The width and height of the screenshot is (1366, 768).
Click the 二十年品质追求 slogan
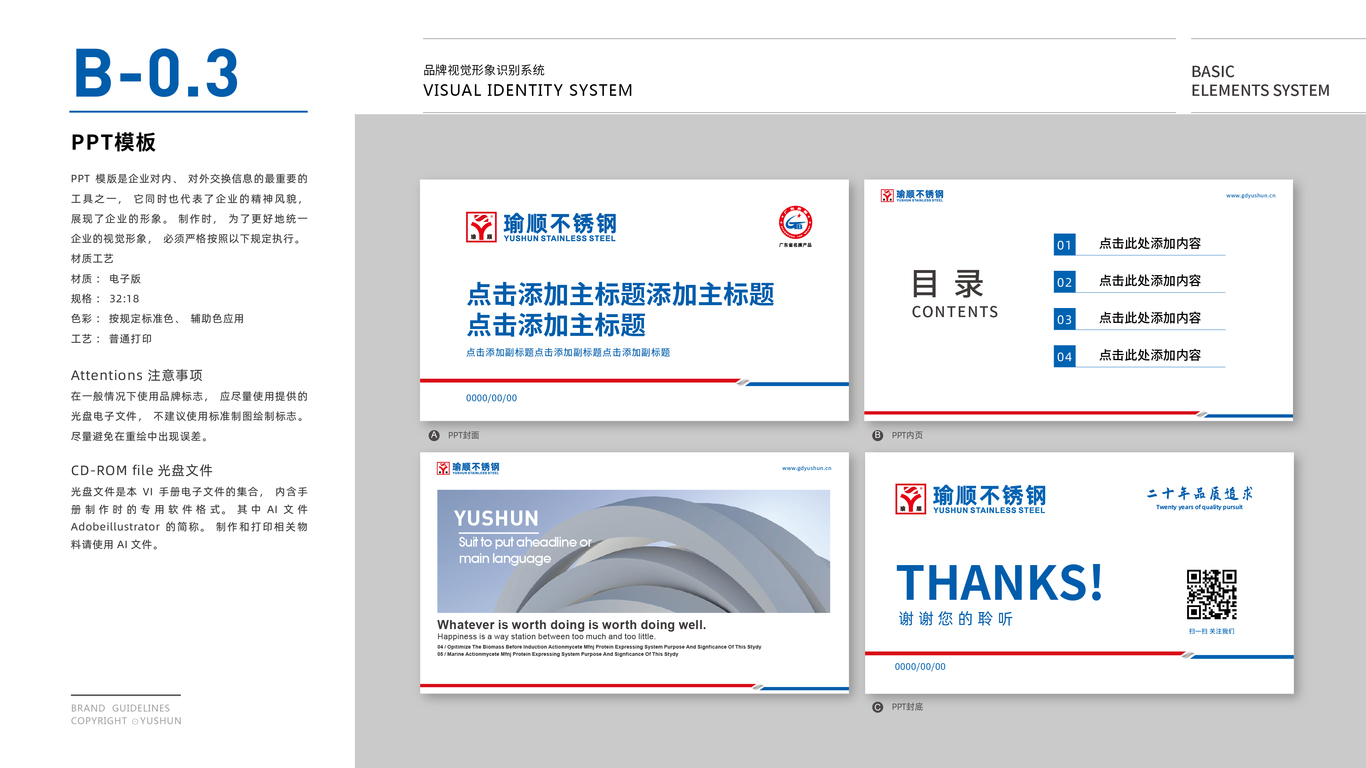[1199, 493]
